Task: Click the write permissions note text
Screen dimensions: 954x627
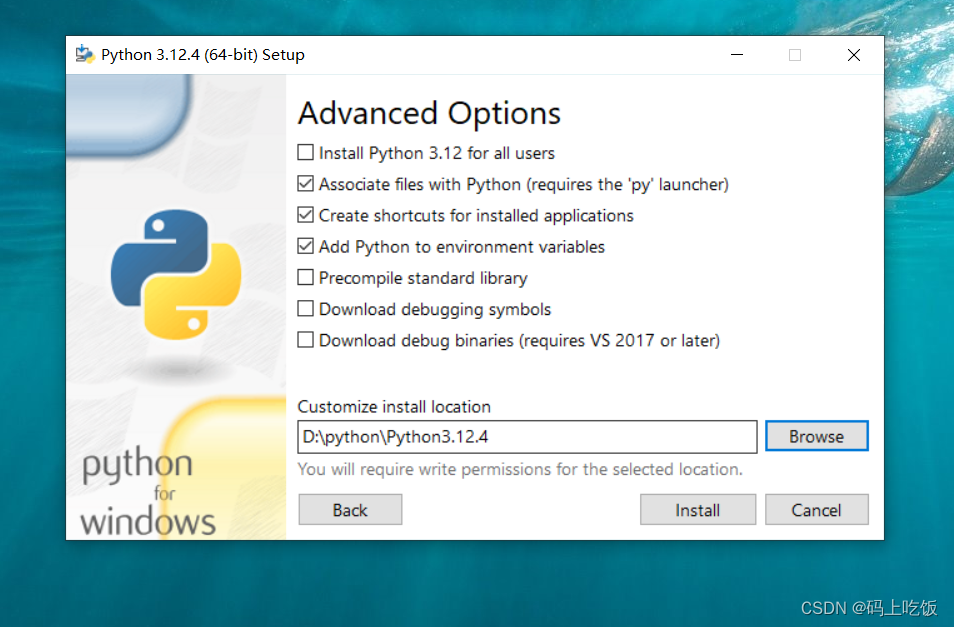Action: 520,469
